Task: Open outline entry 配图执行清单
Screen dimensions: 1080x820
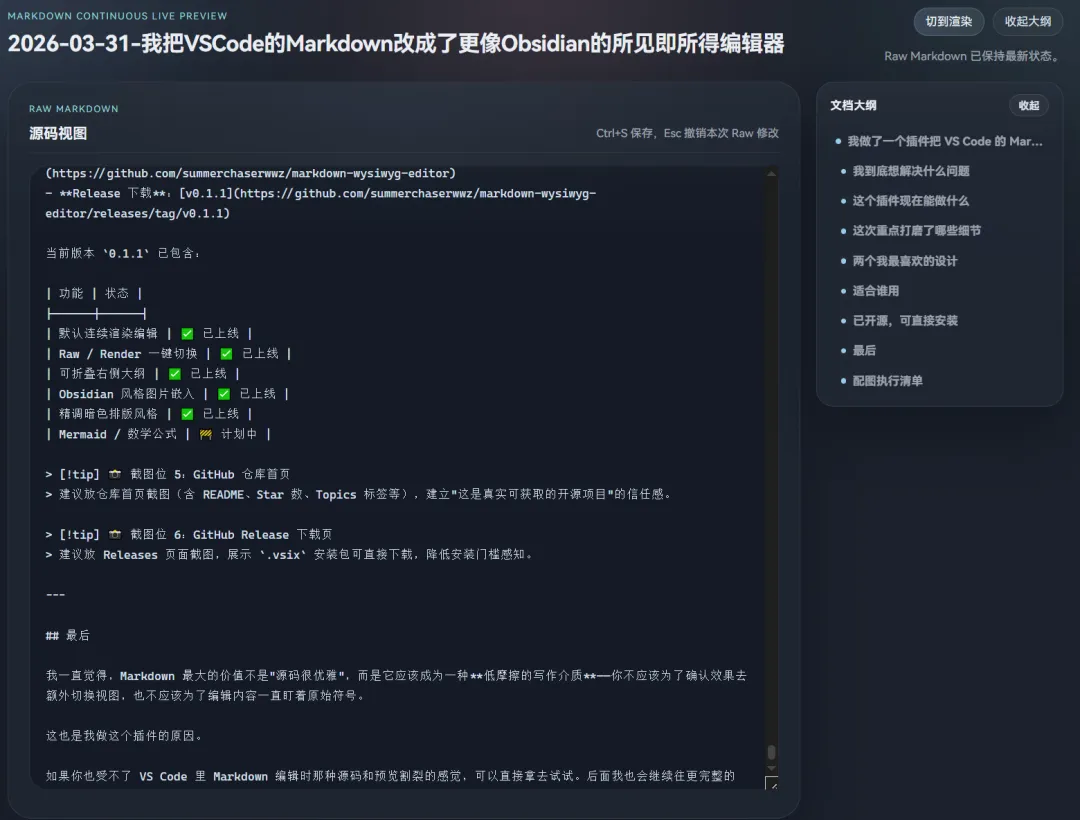Action: pos(887,381)
